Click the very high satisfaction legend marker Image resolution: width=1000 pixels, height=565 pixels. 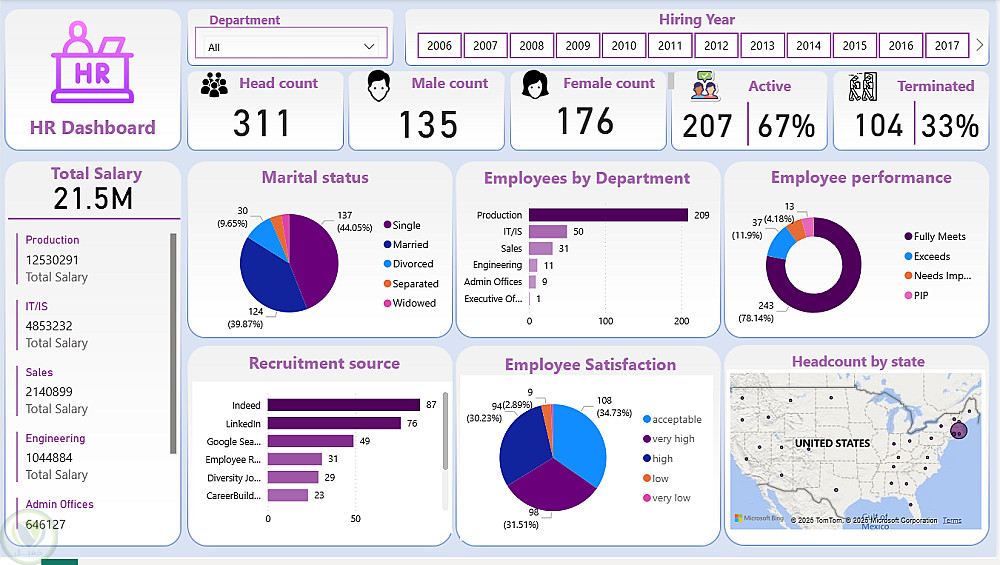click(x=647, y=439)
